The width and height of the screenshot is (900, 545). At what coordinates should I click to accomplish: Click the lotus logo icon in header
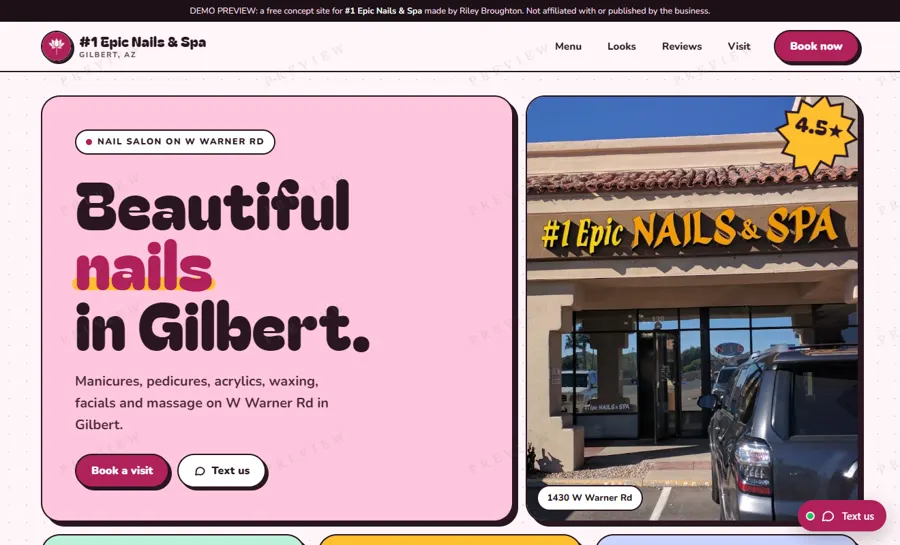[57, 46]
